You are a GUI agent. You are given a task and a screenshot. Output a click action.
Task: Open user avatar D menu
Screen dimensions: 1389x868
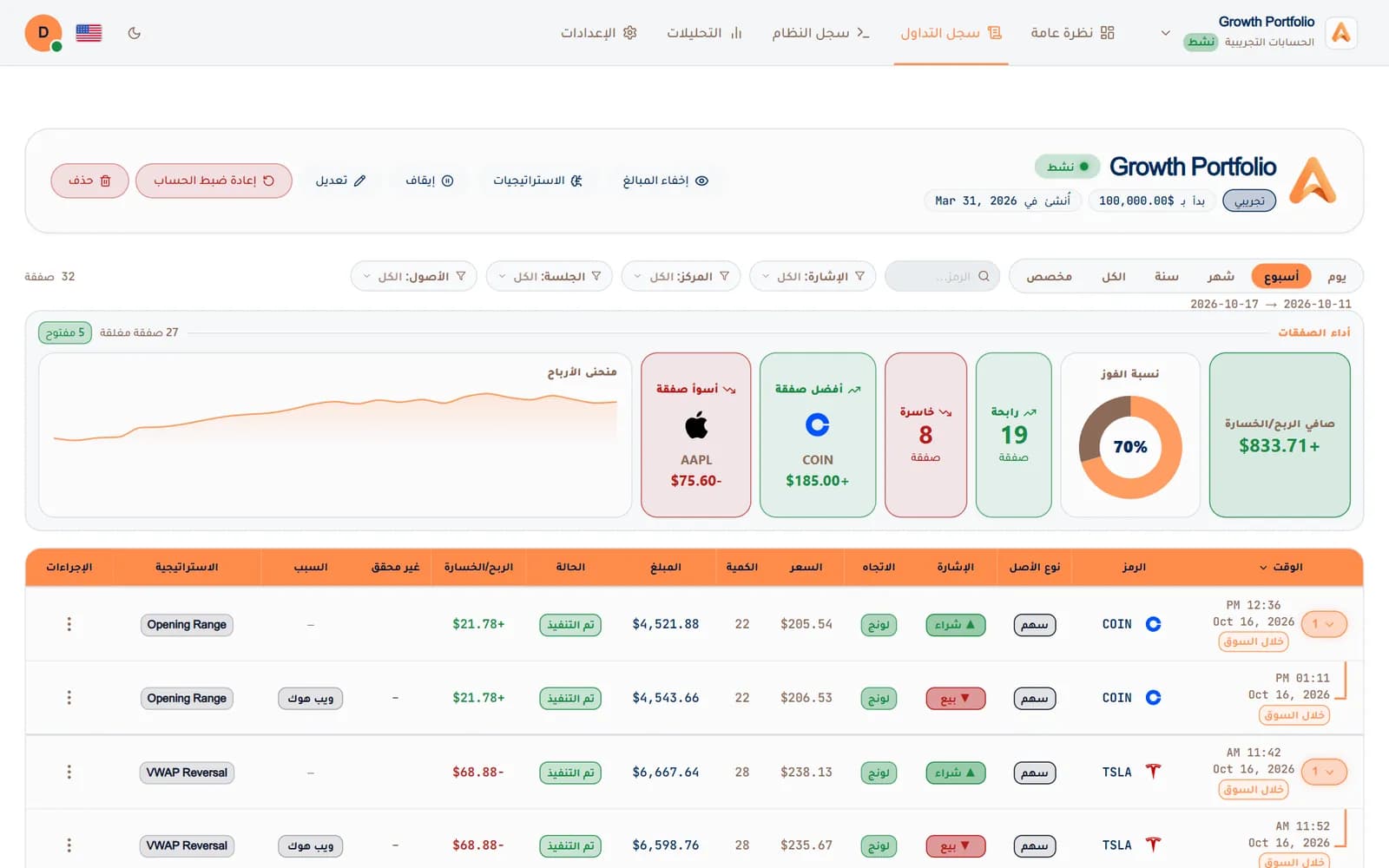pyautogui.click(x=43, y=33)
